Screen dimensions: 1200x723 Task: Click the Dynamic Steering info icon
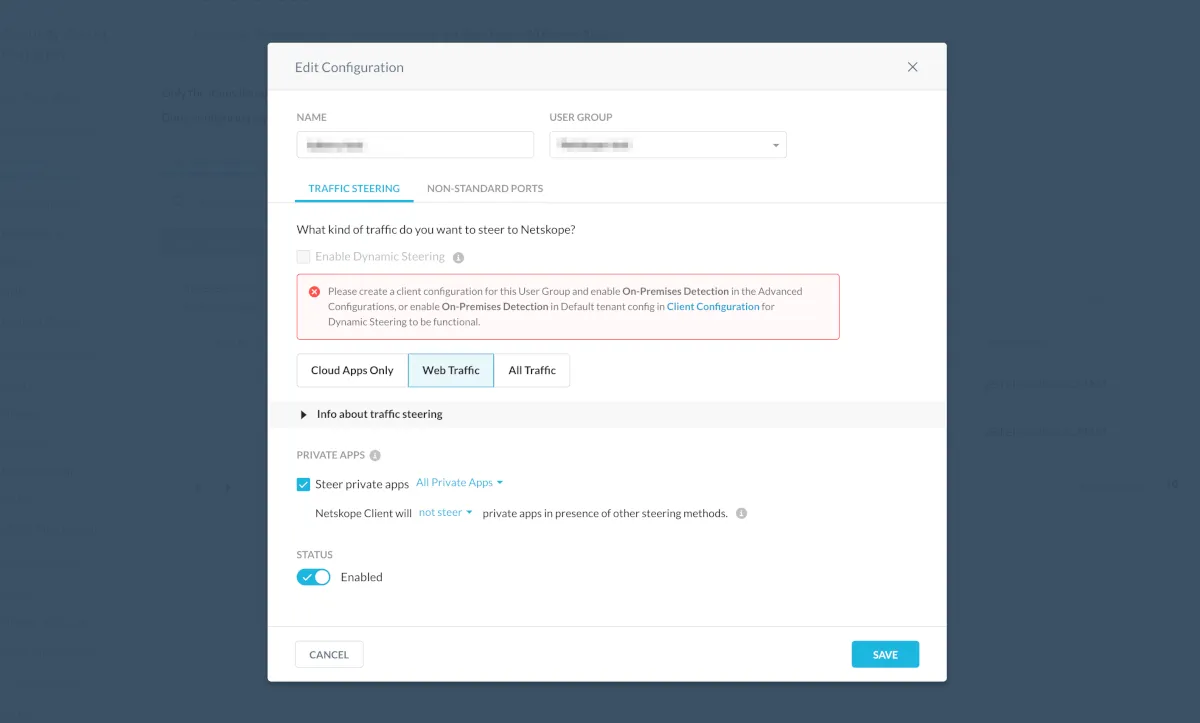pos(458,257)
